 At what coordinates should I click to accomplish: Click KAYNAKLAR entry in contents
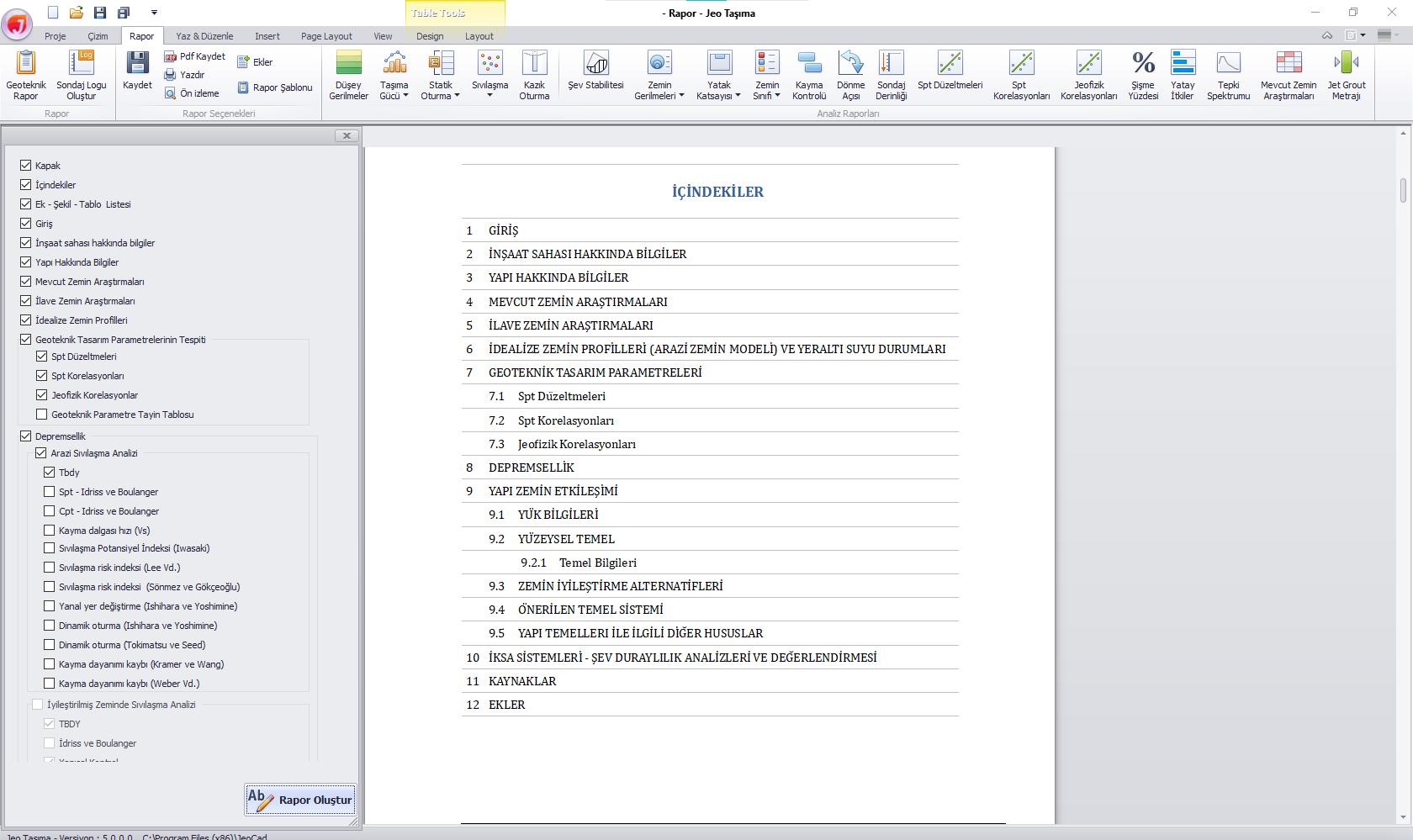522,681
